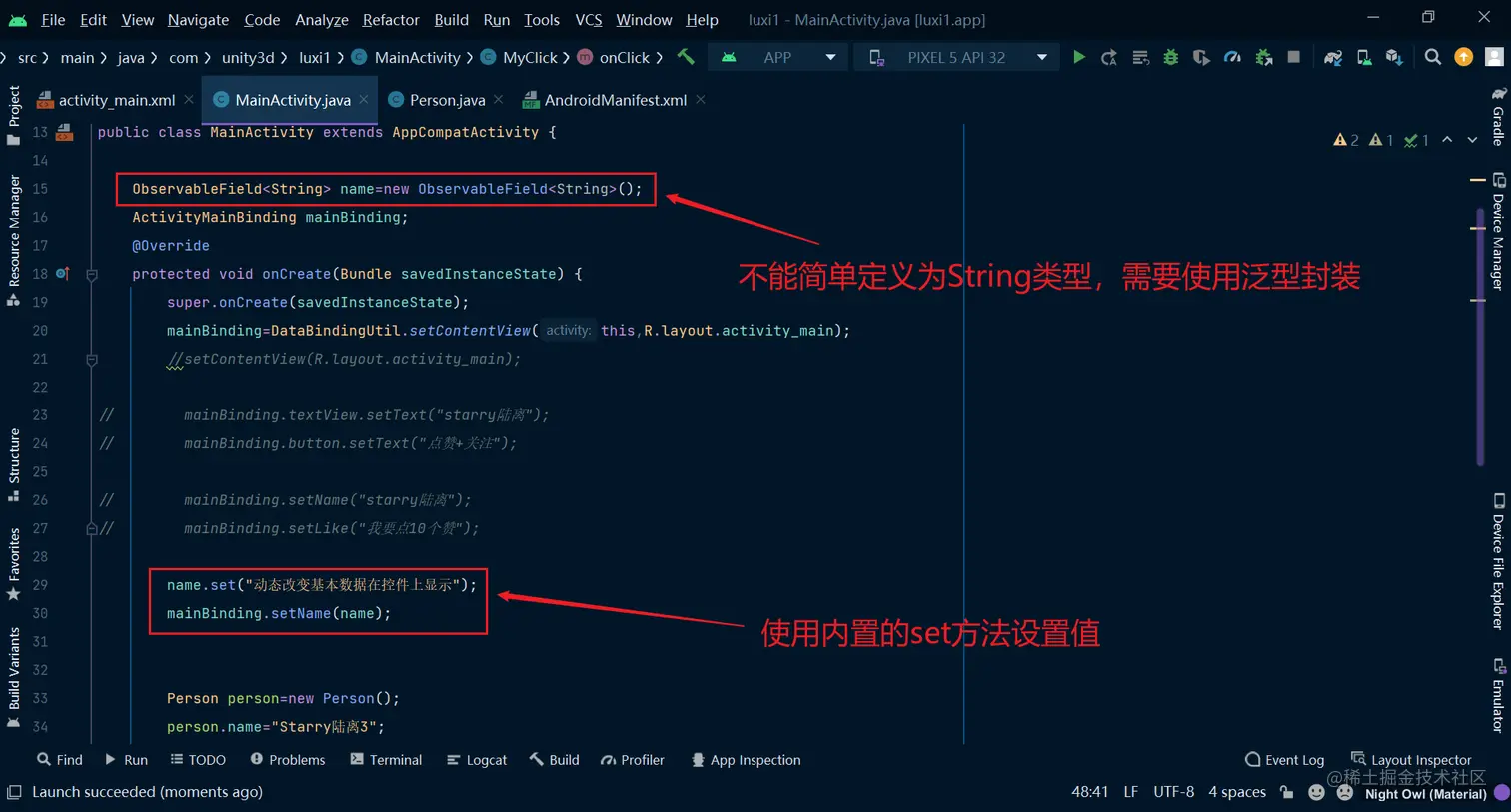Open the Problems tool window
Image resolution: width=1511 pixels, height=812 pixels.
point(288,760)
